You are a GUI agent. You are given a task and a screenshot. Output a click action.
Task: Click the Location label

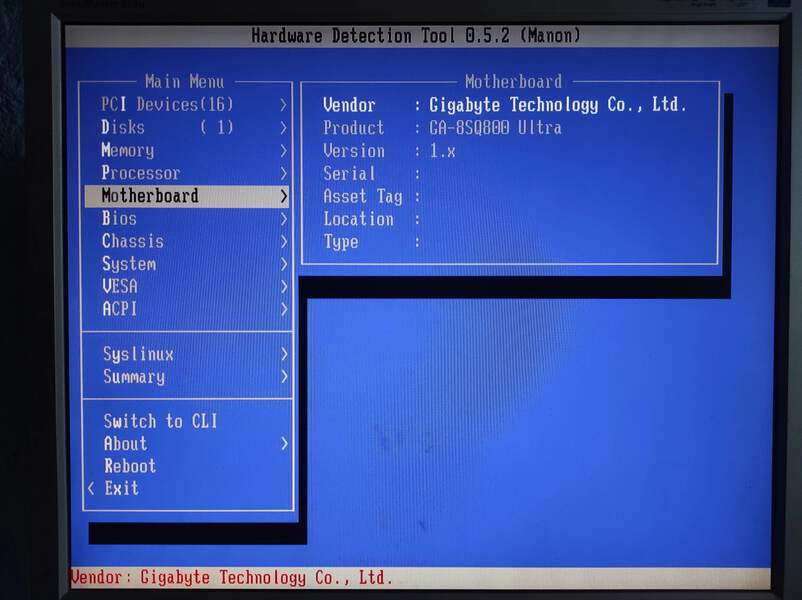click(x=359, y=219)
